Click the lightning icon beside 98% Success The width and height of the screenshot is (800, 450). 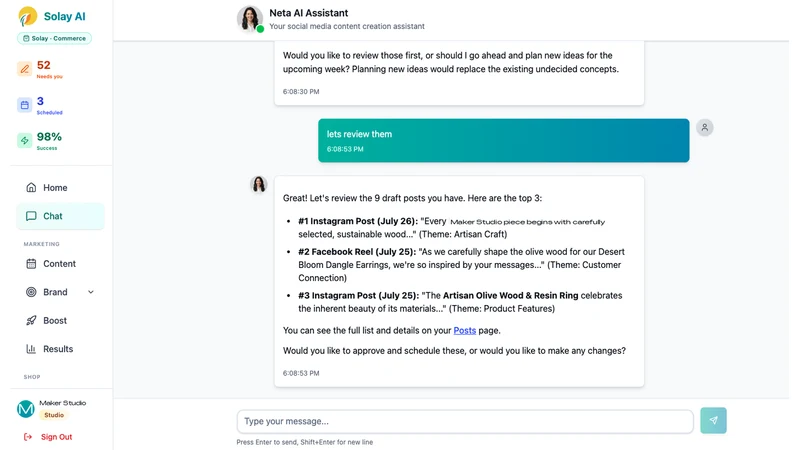click(24, 140)
